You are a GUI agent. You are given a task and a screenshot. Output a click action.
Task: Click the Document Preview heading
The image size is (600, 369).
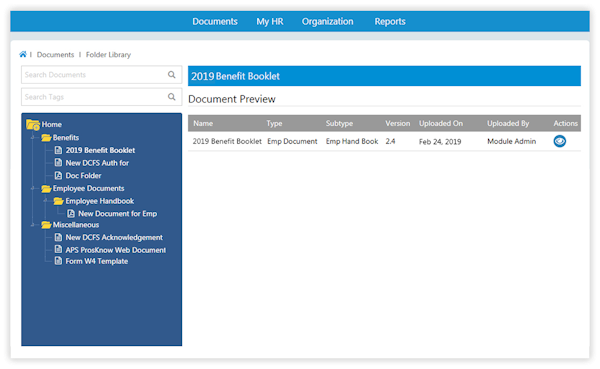(x=232, y=99)
